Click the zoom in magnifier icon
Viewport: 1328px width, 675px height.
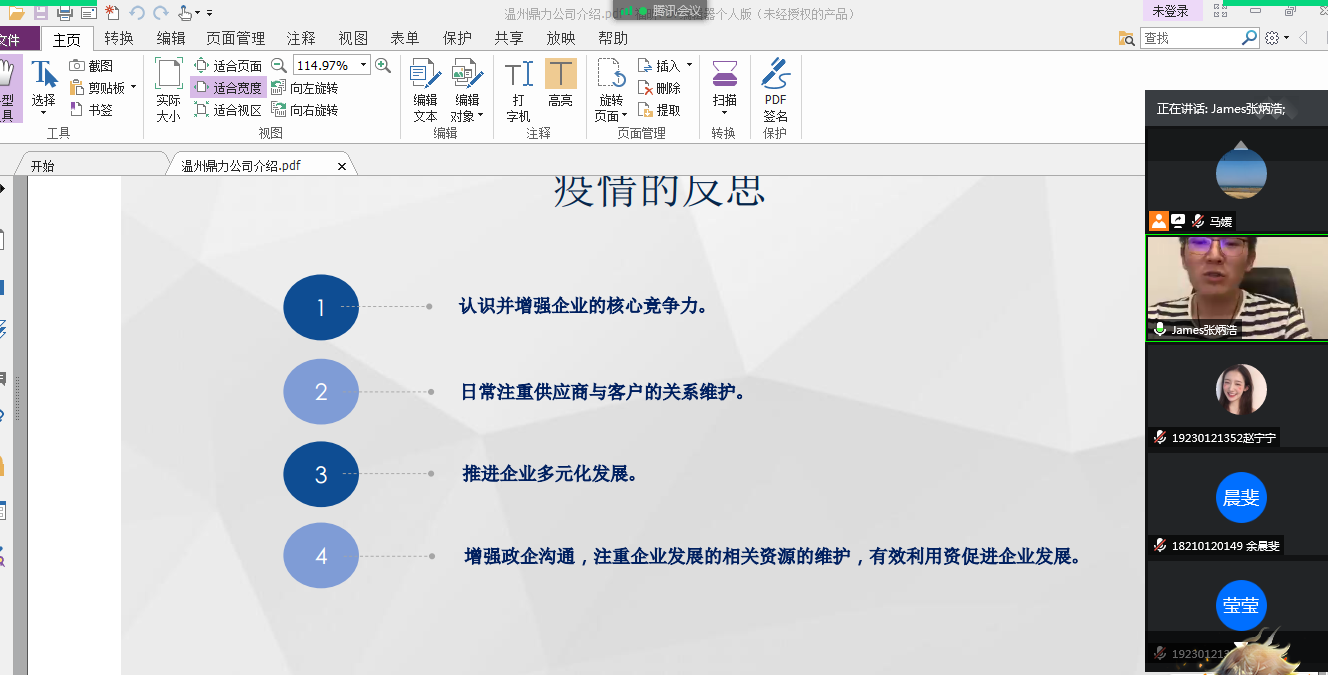point(383,65)
